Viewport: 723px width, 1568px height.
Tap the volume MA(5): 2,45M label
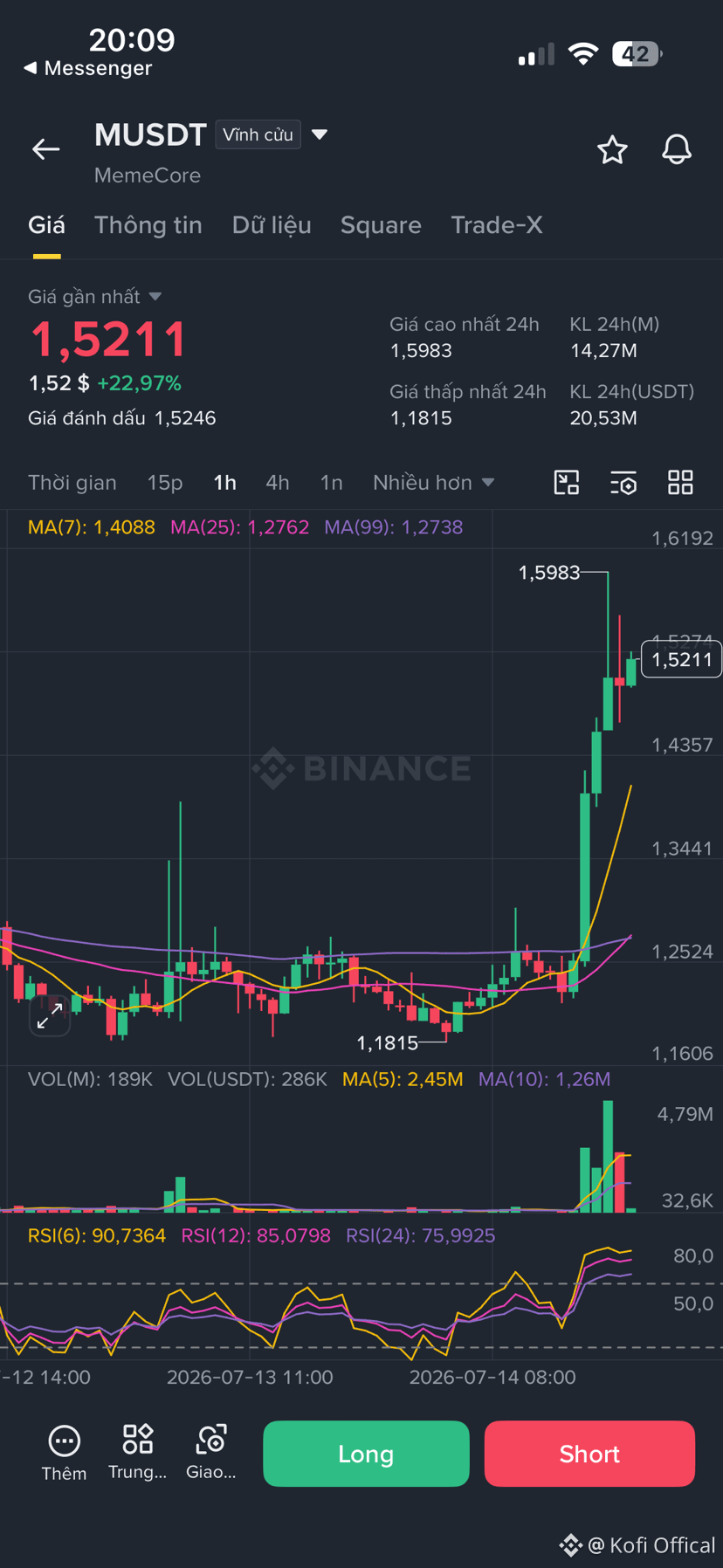[x=403, y=1080]
